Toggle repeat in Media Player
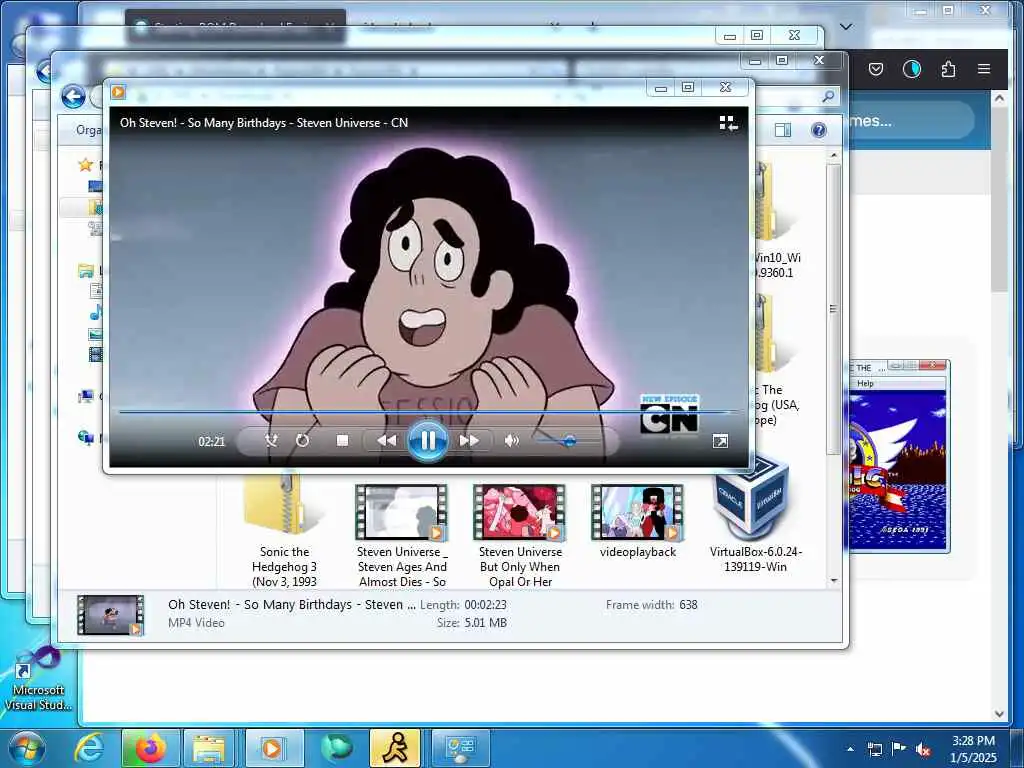The height and width of the screenshot is (768, 1024). (302, 441)
